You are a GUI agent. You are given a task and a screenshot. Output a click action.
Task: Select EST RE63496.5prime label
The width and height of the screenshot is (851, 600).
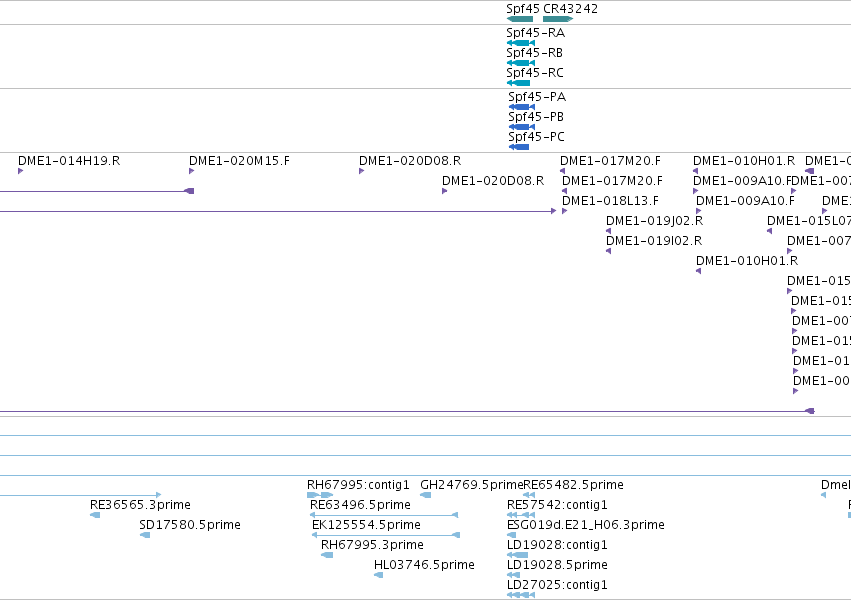click(360, 505)
